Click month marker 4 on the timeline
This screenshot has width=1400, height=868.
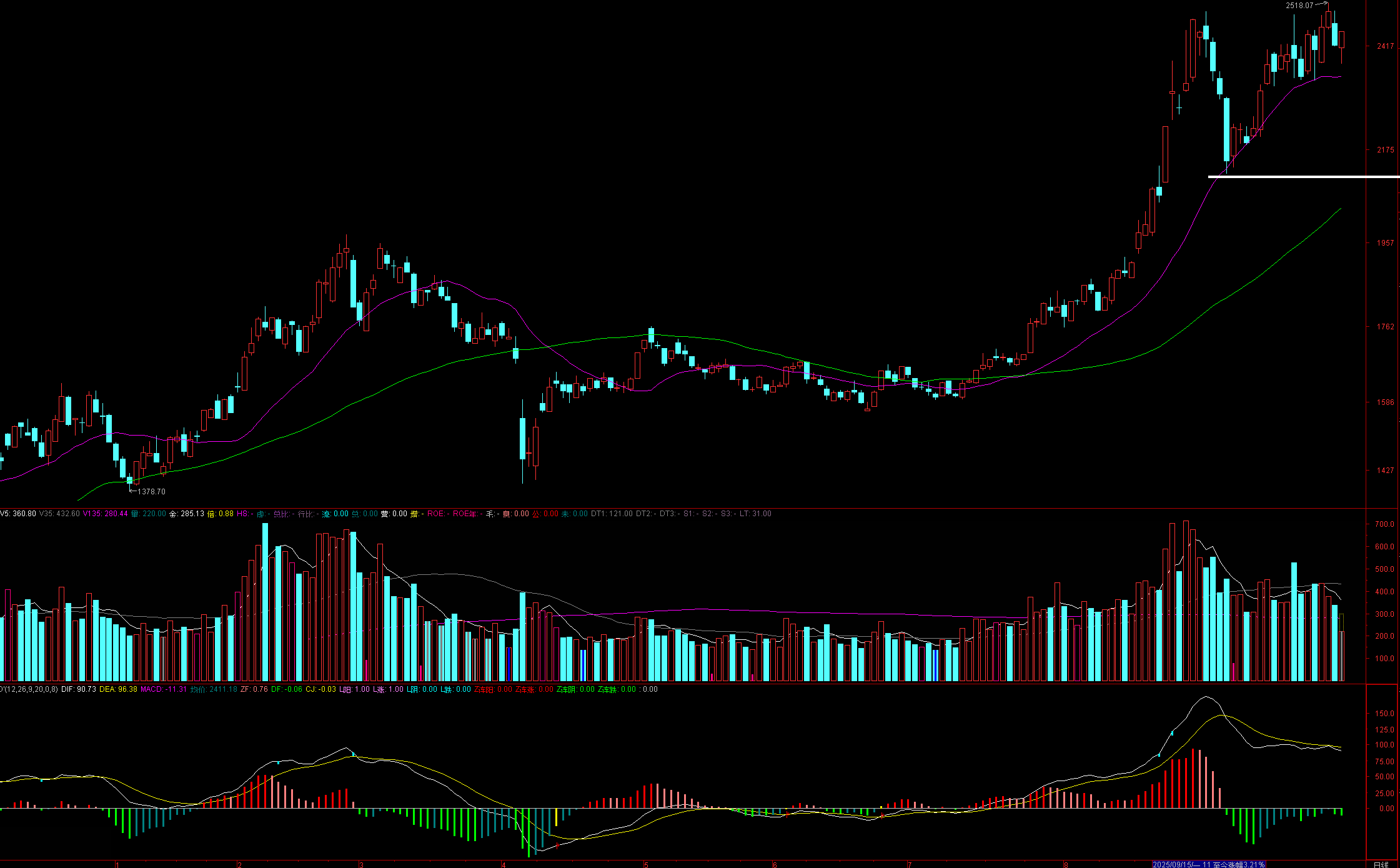pos(504,865)
